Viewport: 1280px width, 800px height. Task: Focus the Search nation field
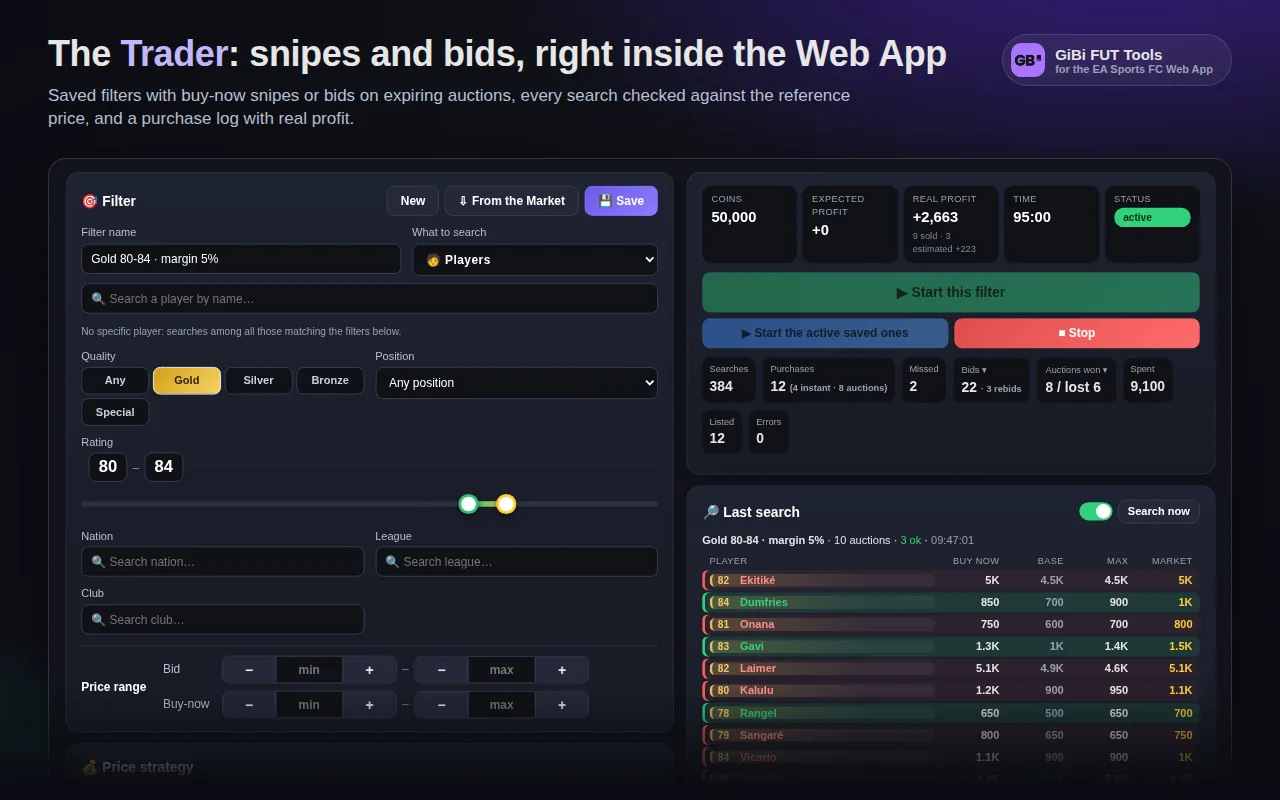point(223,561)
